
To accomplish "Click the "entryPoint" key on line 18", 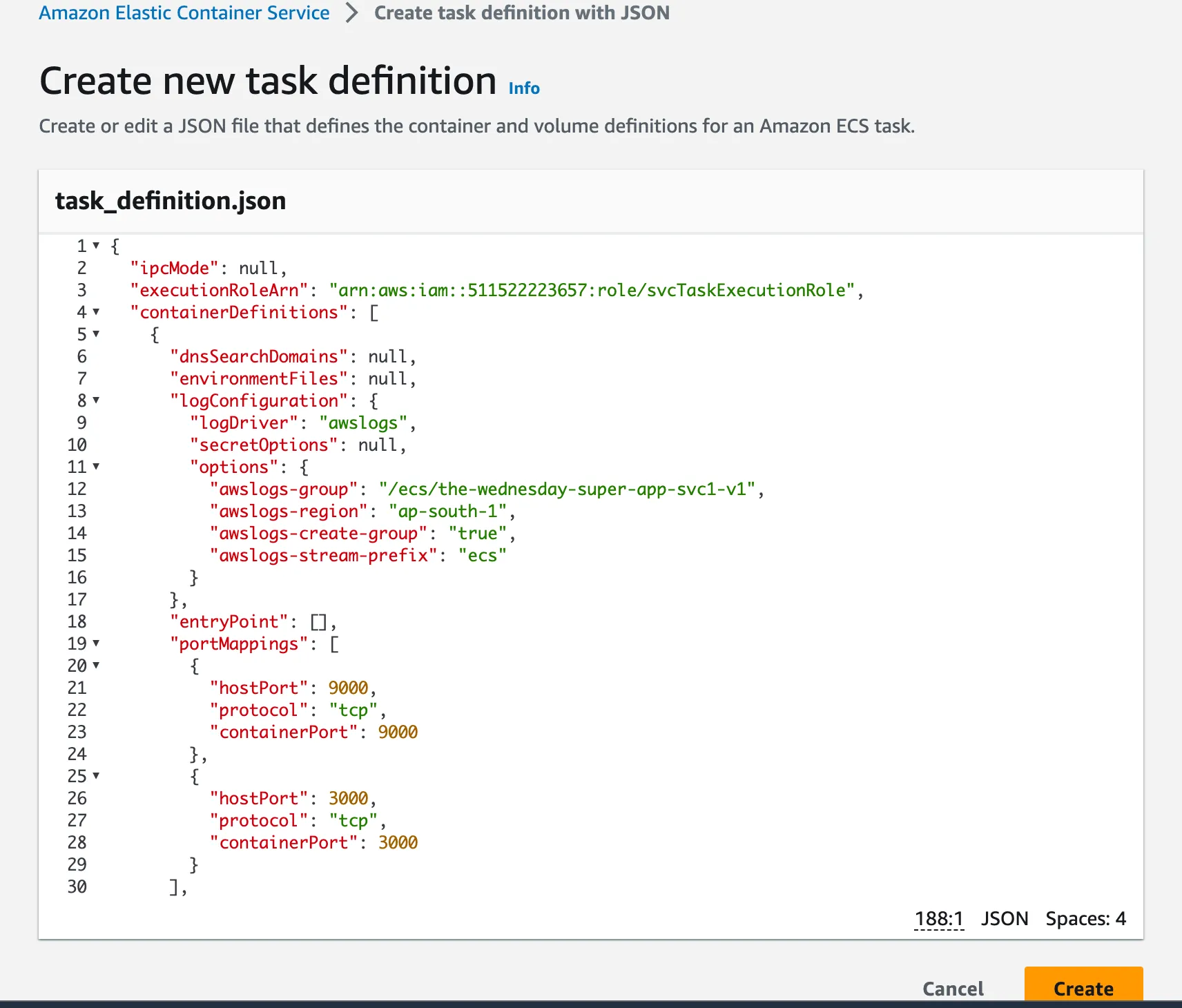I will tap(229, 621).
